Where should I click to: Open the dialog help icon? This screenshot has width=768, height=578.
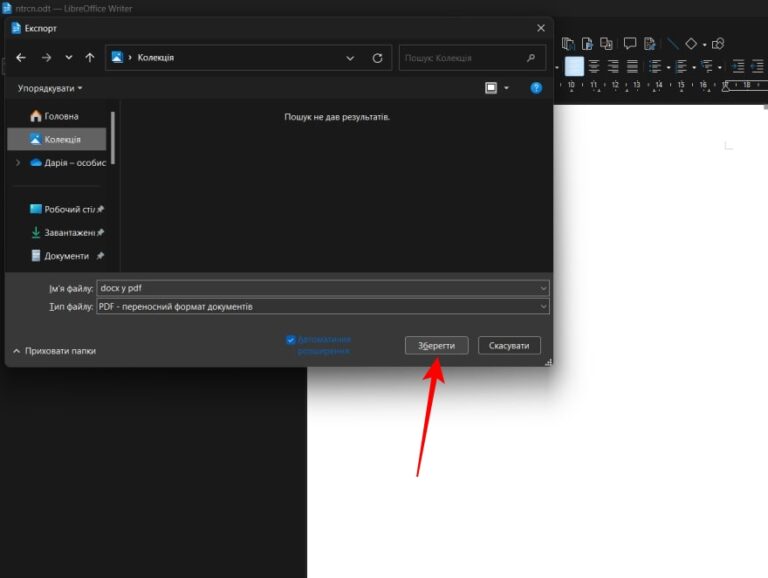point(536,88)
